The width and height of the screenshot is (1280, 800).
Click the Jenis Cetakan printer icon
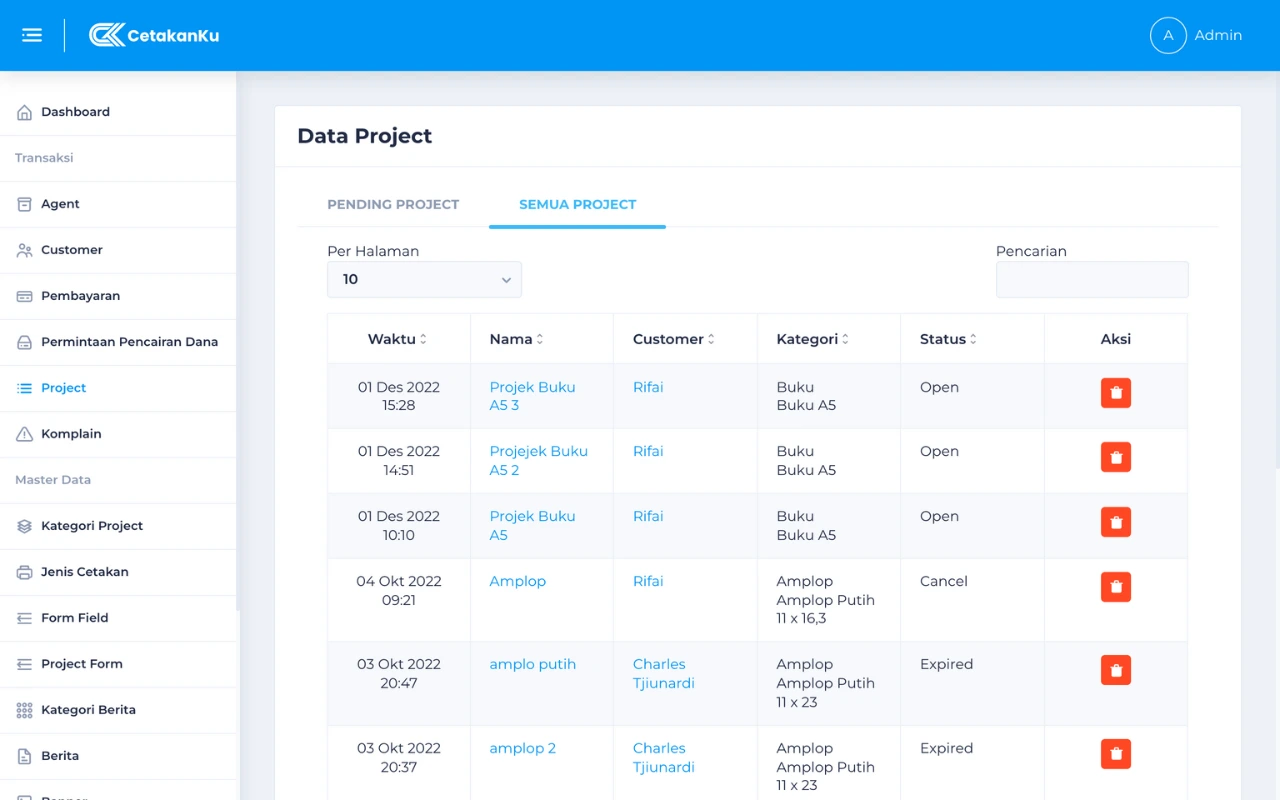[x=25, y=572]
